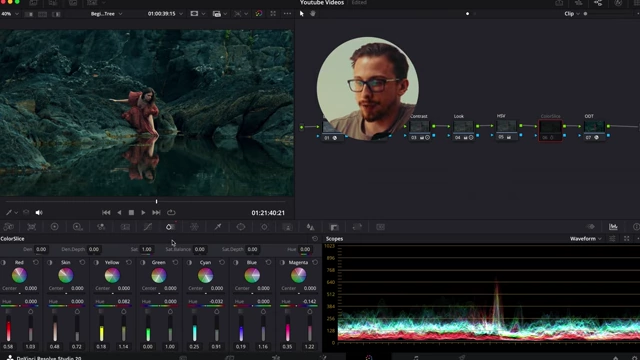
Task: Jump to the first frame
Action: point(106,213)
